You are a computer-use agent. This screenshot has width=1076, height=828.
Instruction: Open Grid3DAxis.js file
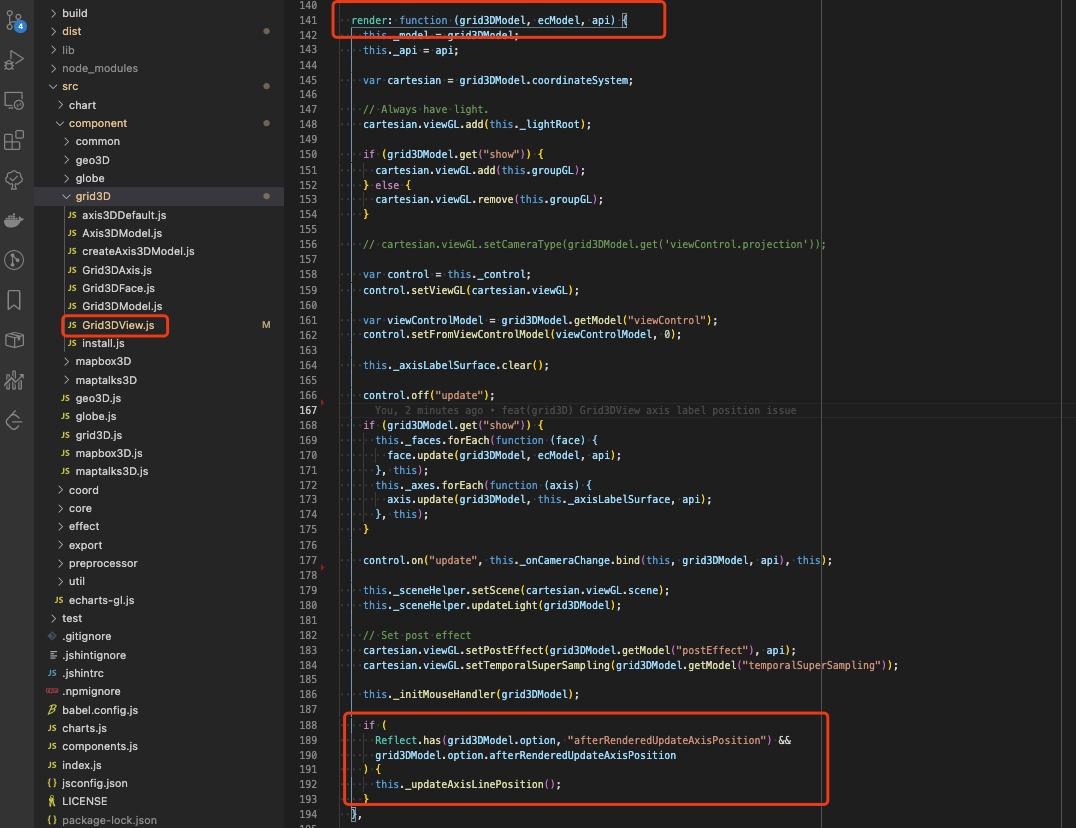coord(159,270)
